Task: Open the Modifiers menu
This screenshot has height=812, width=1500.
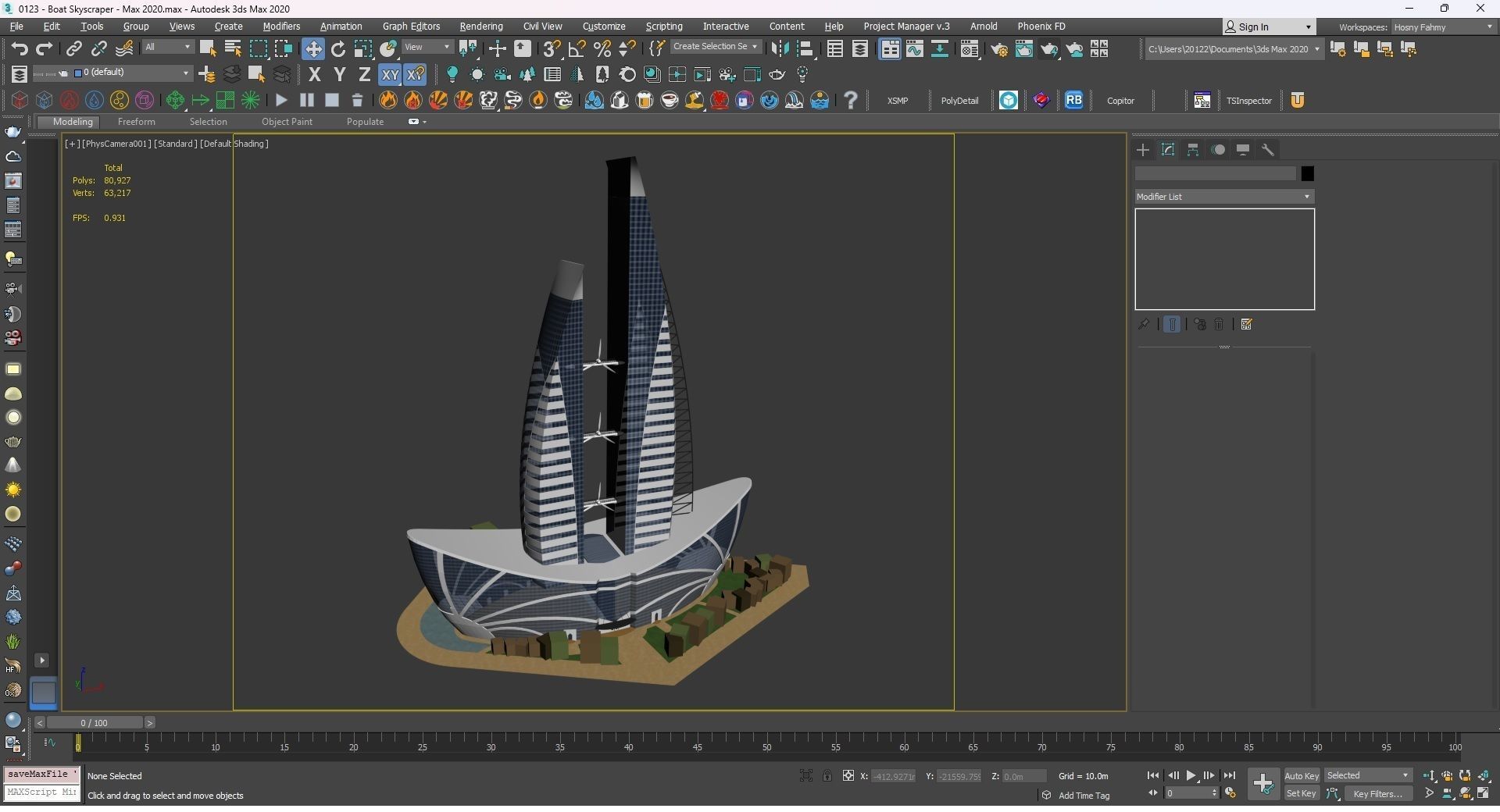Action: coord(281,27)
